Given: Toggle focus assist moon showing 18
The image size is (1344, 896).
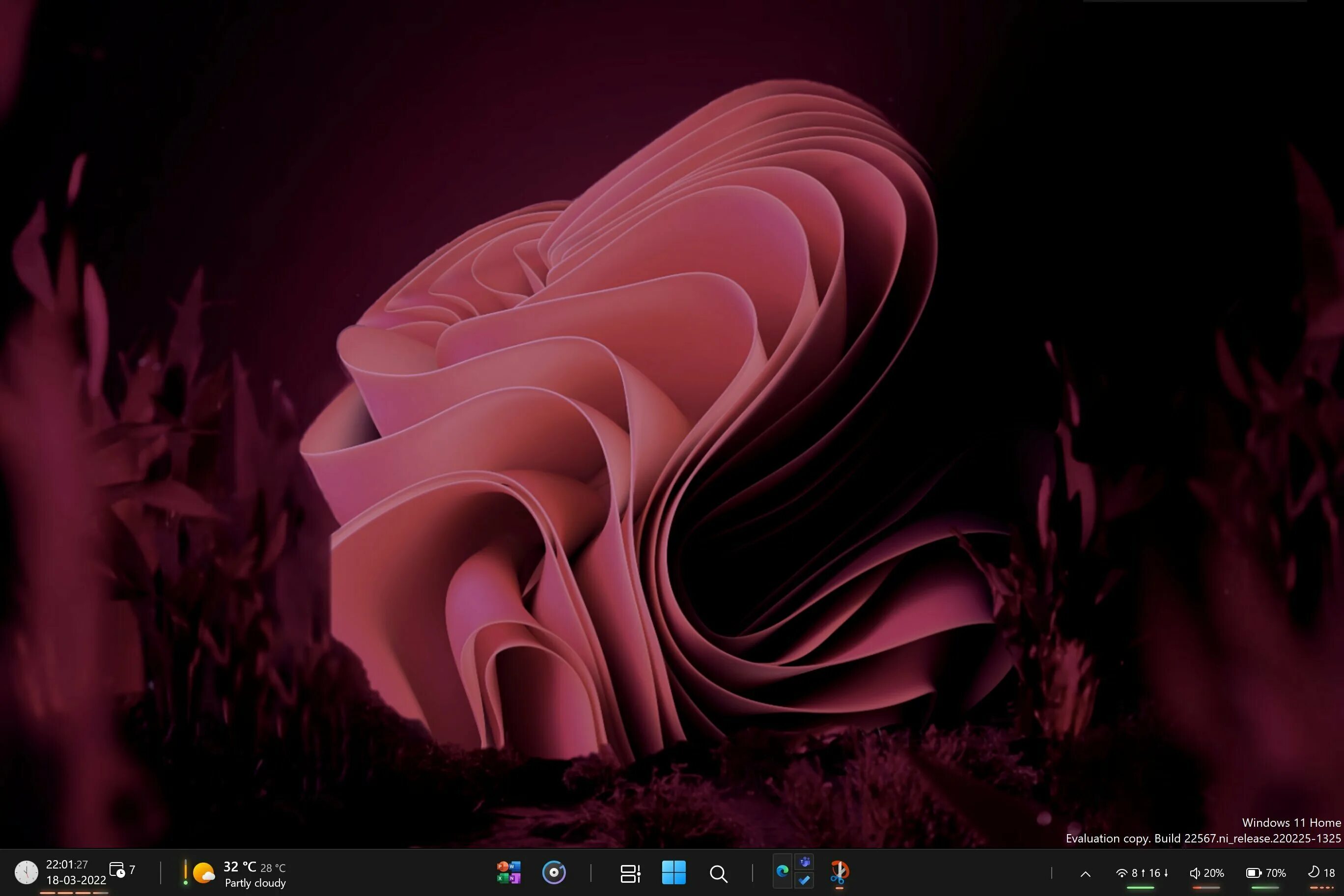Looking at the screenshot, I should pos(1321,872).
